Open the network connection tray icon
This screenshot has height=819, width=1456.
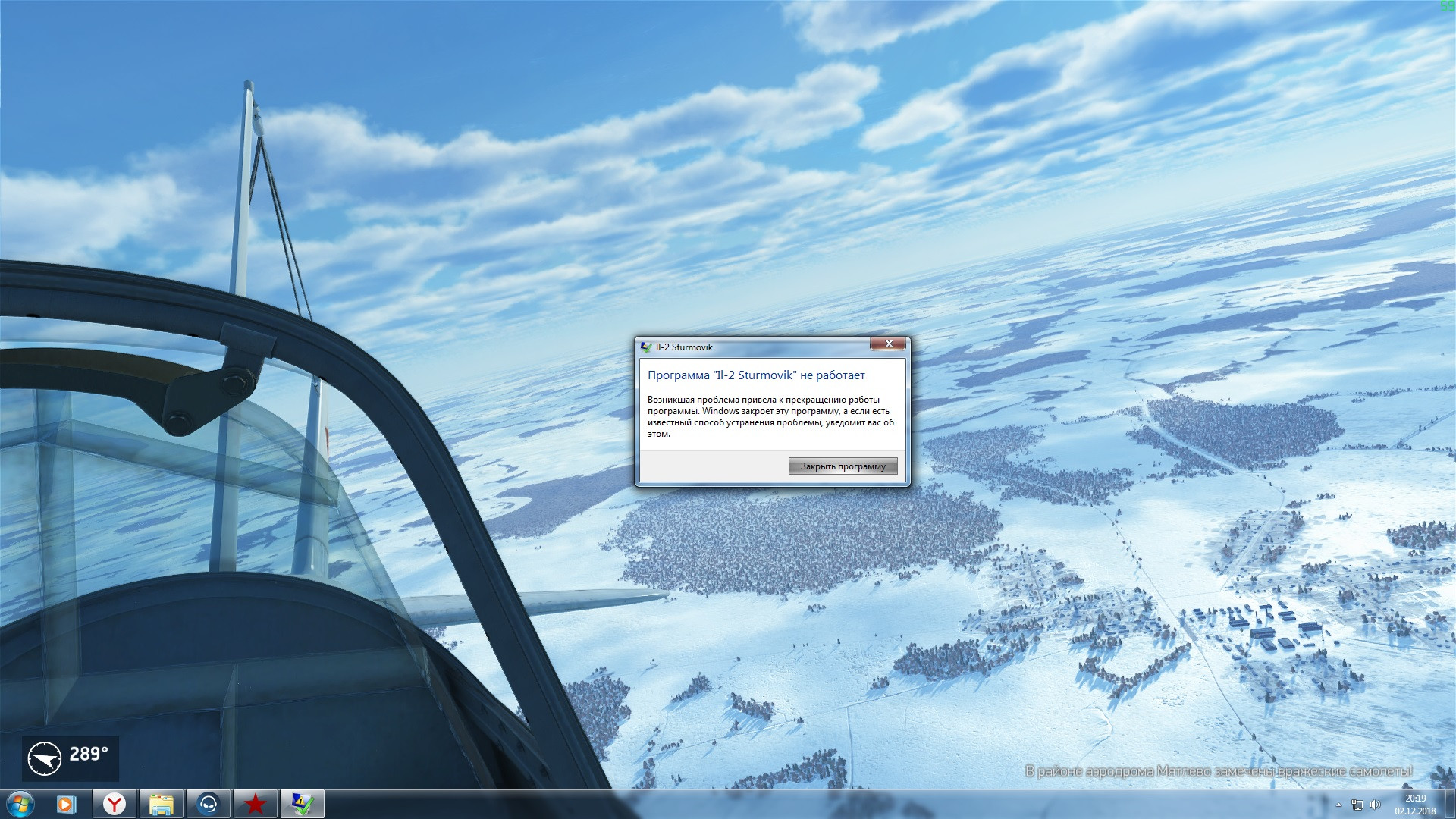pos(1357,805)
